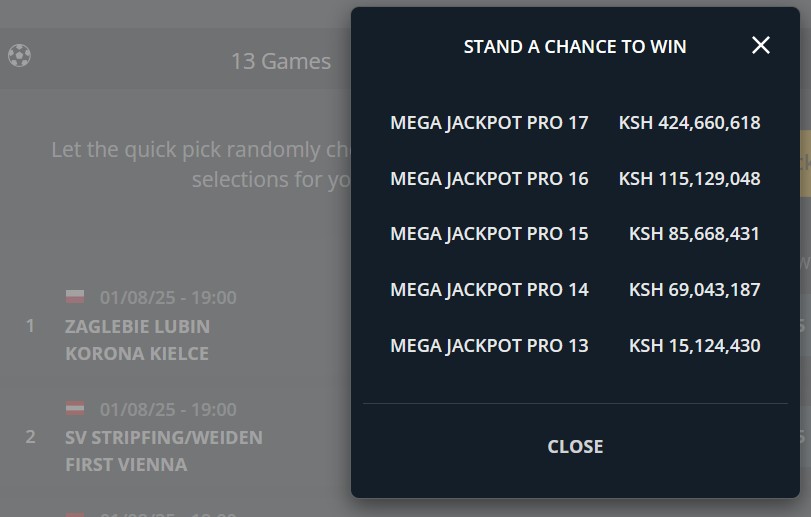Pick the Mega Jackpot Pro 15 entry

click(x=489, y=234)
